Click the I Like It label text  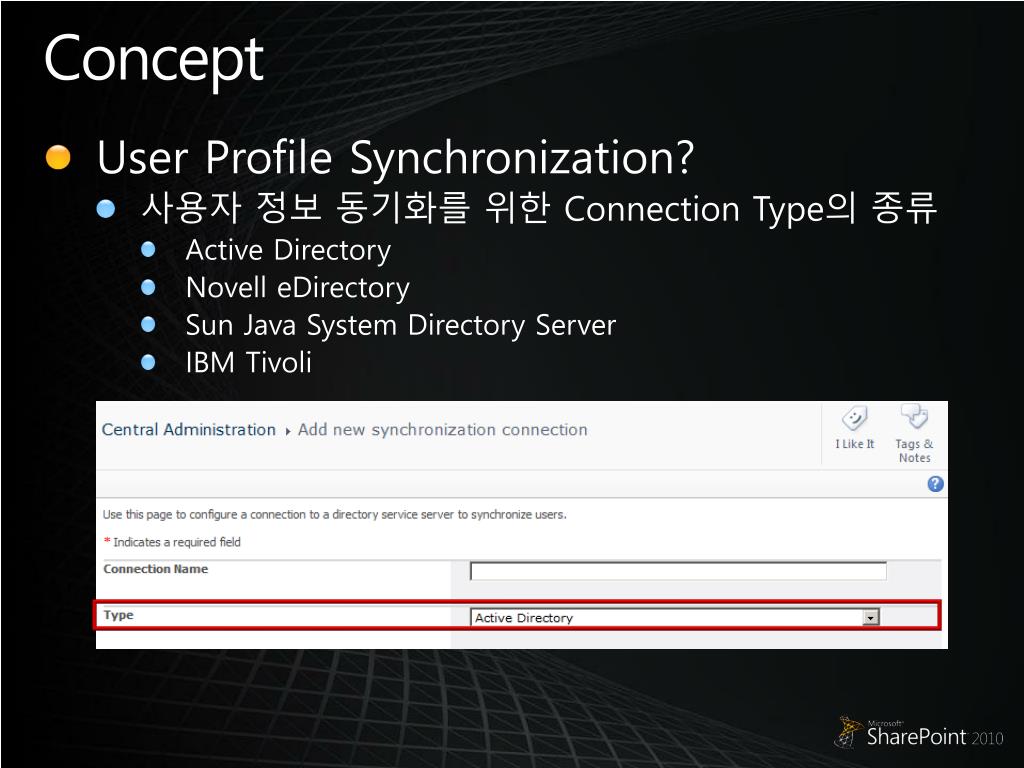(x=854, y=444)
